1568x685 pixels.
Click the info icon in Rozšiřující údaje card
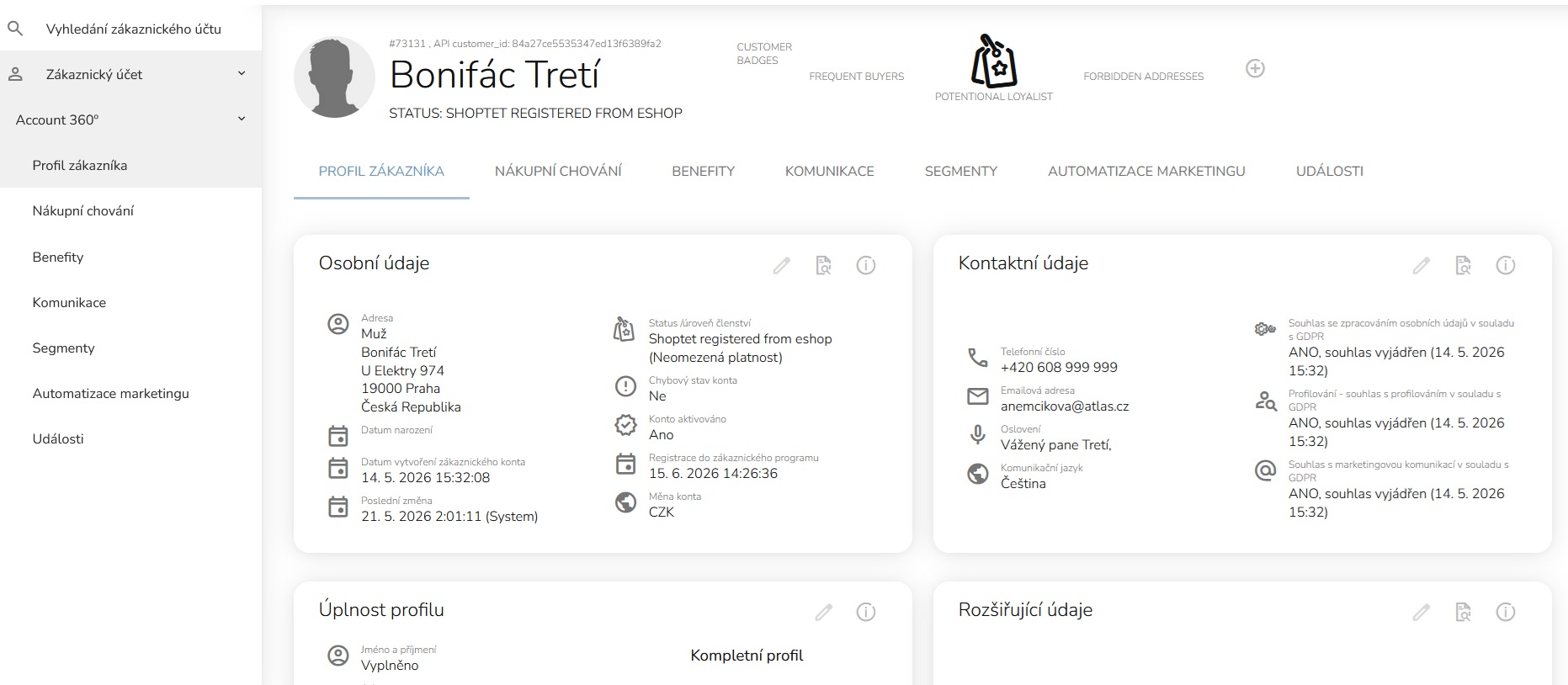pyautogui.click(x=1506, y=613)
